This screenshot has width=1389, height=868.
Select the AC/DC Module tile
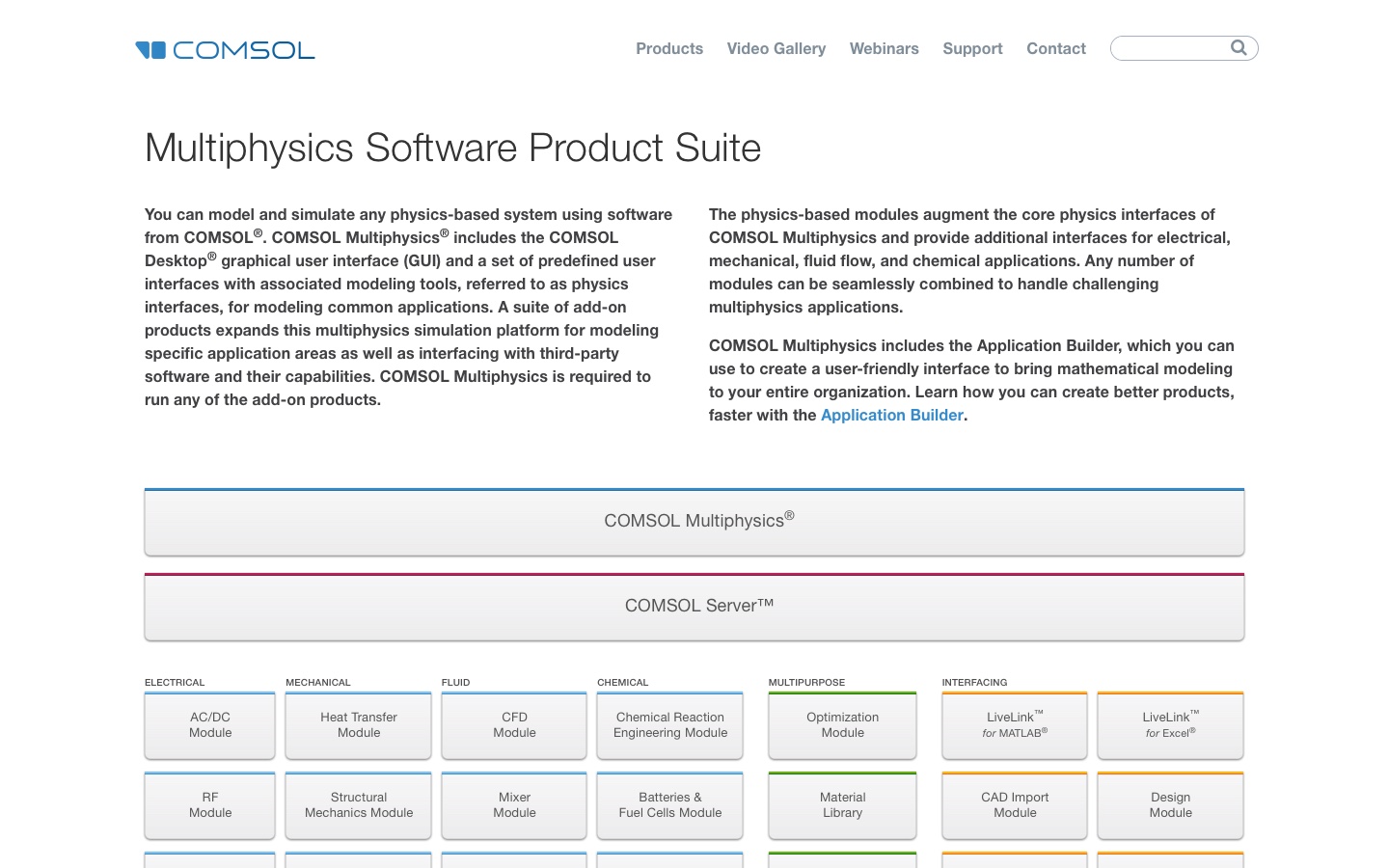coord(210,725)
